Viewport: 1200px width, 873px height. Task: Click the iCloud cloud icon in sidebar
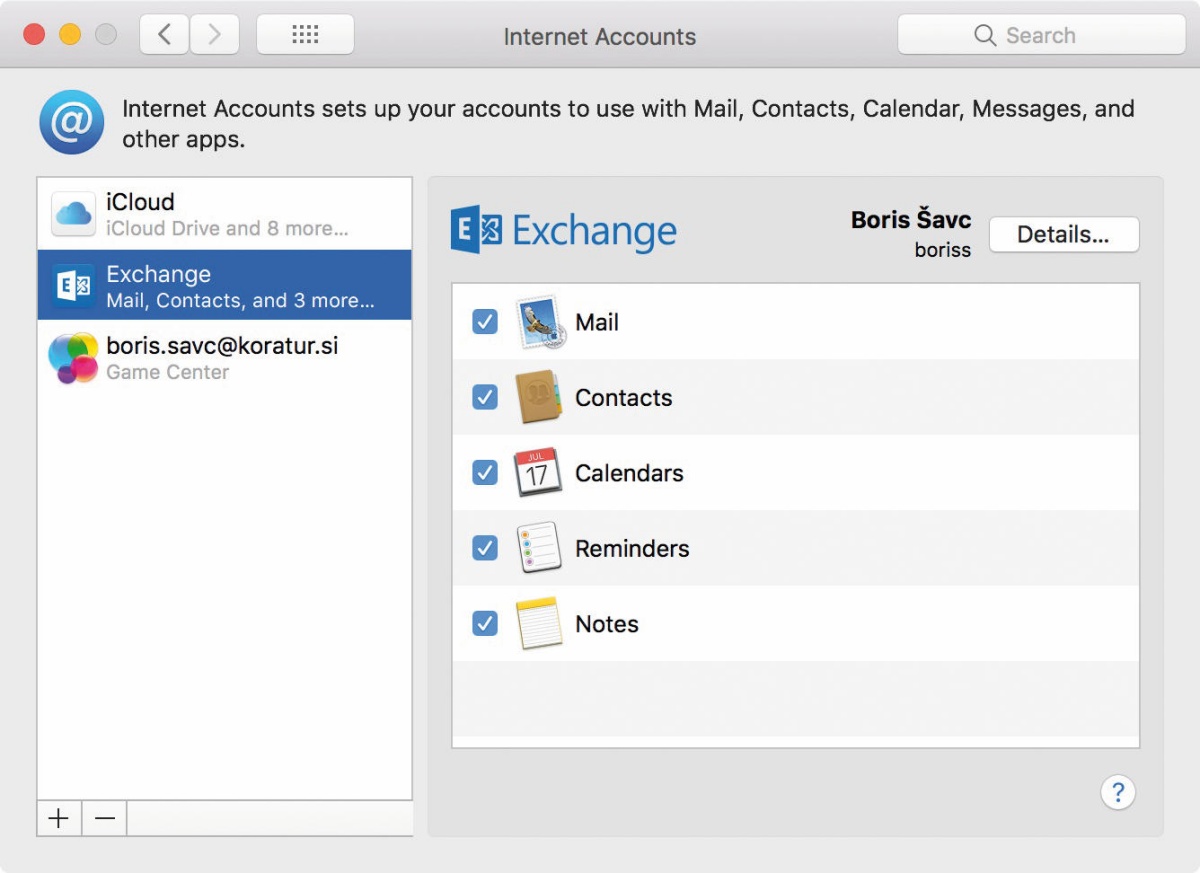[74, 213]
